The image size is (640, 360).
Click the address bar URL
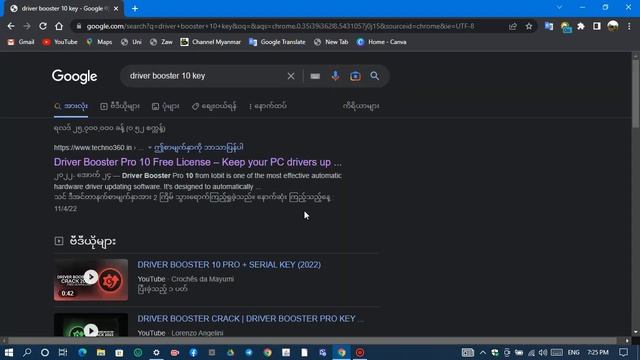[x=280, y=26]
